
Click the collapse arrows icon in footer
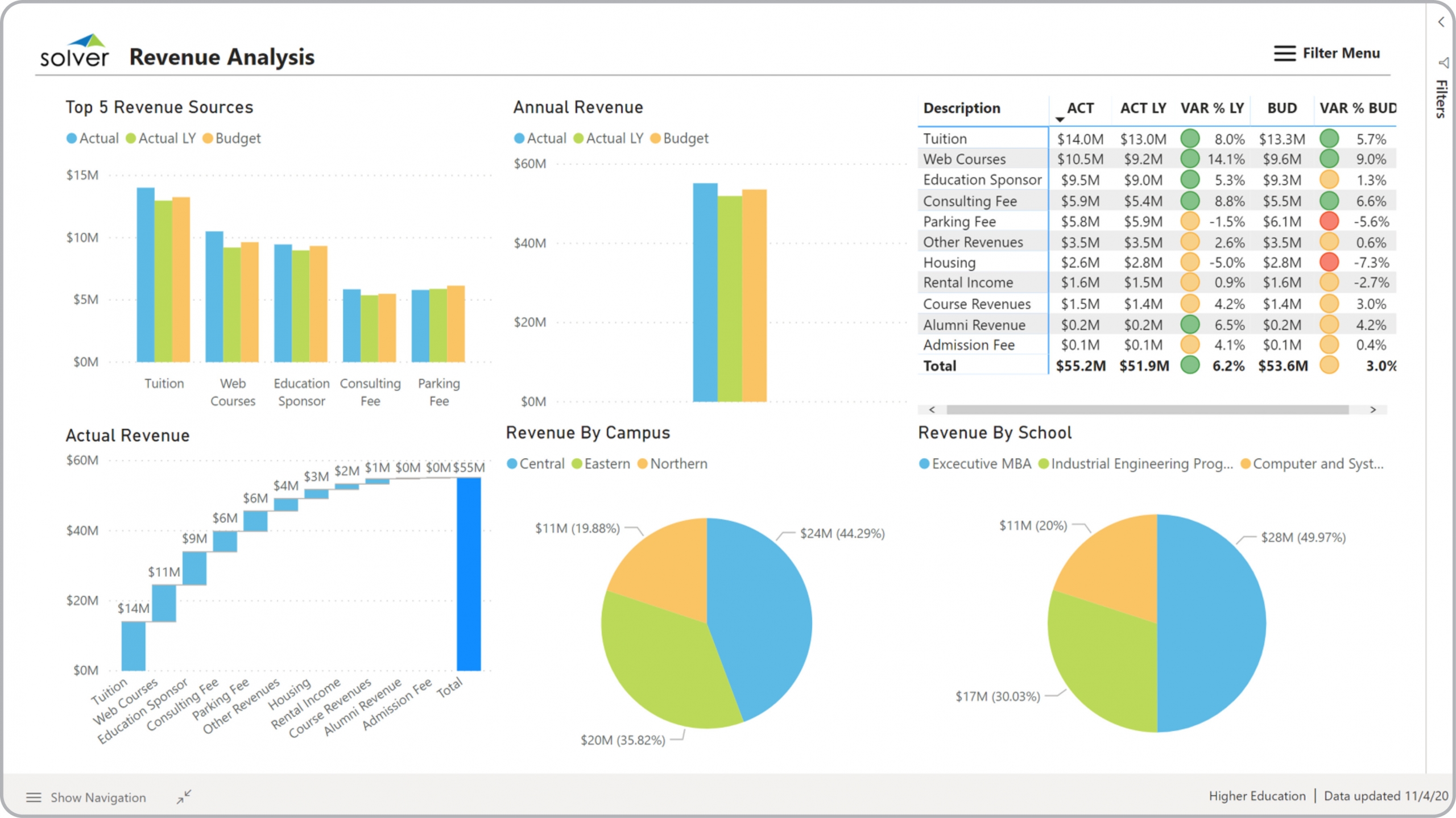184,796
